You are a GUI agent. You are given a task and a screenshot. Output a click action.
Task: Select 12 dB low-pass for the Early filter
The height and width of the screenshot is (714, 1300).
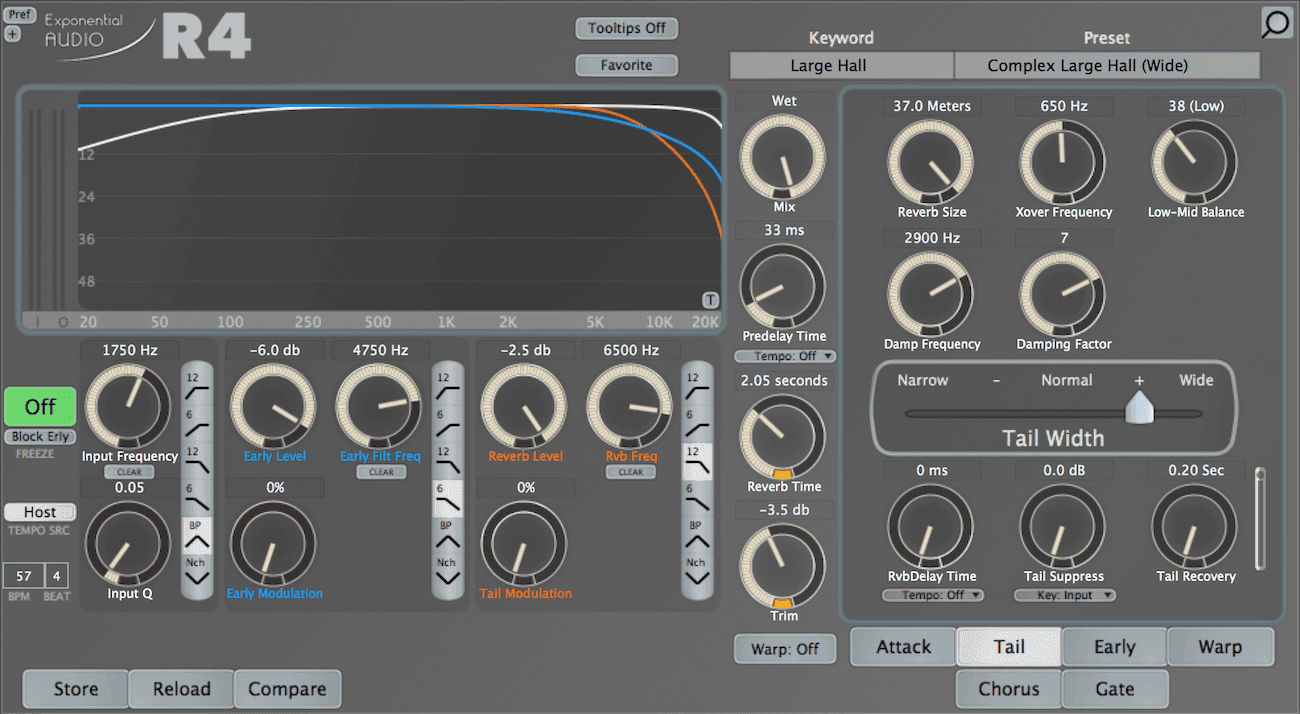[447, 458]
